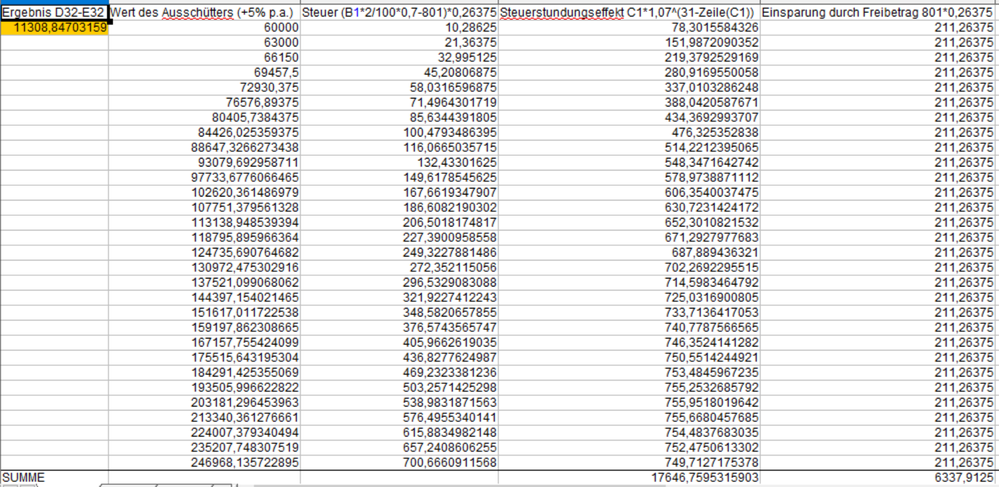Select the cell showing 78,3015584326
999x487 pixels.
point(628,27)
